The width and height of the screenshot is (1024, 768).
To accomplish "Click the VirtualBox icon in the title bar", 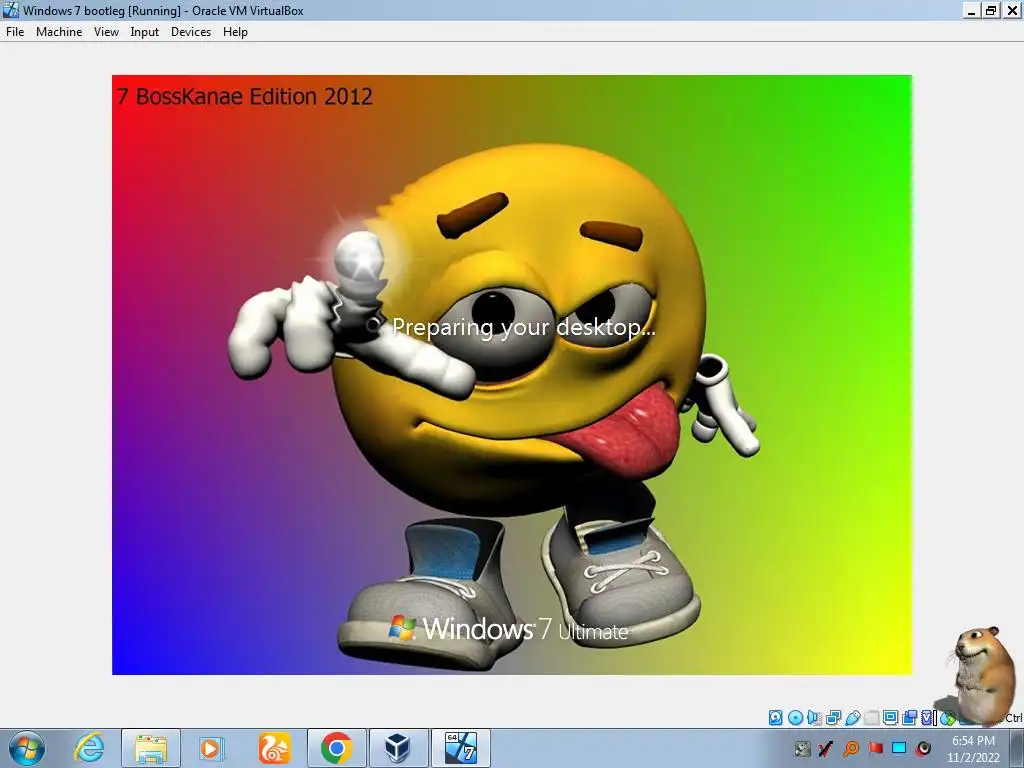I will (x=10, y=10).
